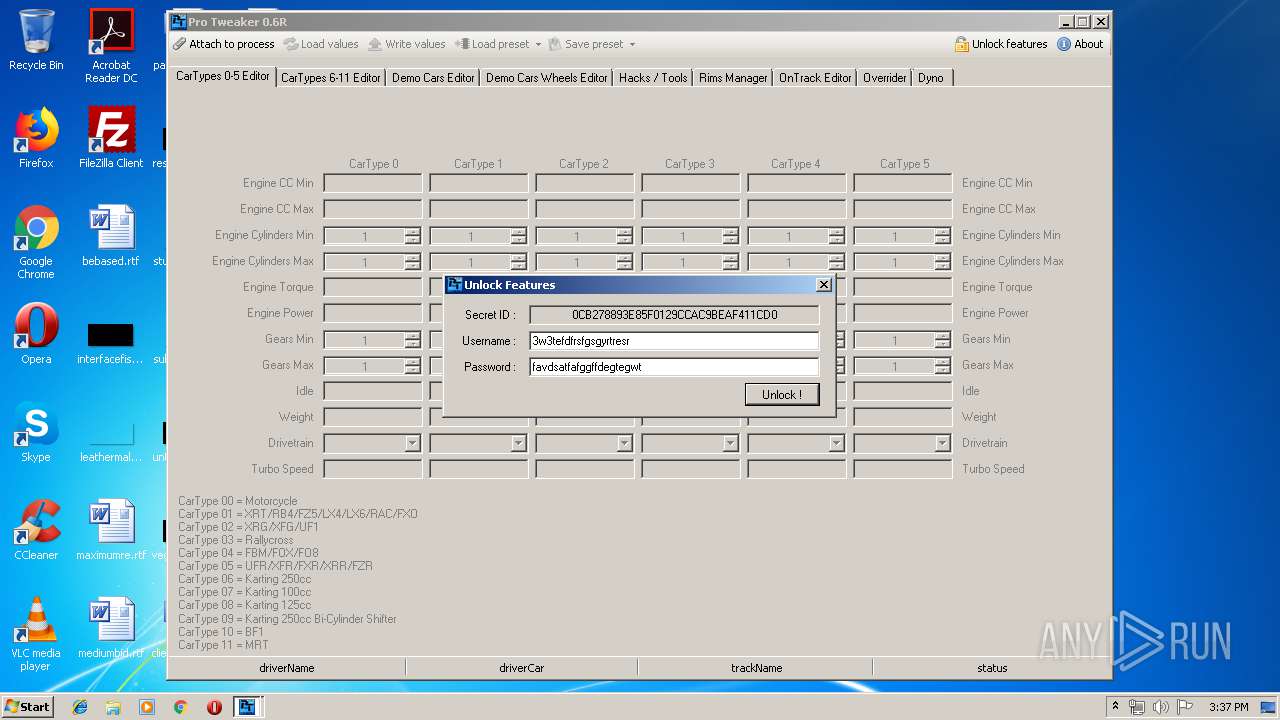This screenshot has width=1280, height=720.
Task: Open VLC media player desktop icon
Action: [x=36, y=634]
